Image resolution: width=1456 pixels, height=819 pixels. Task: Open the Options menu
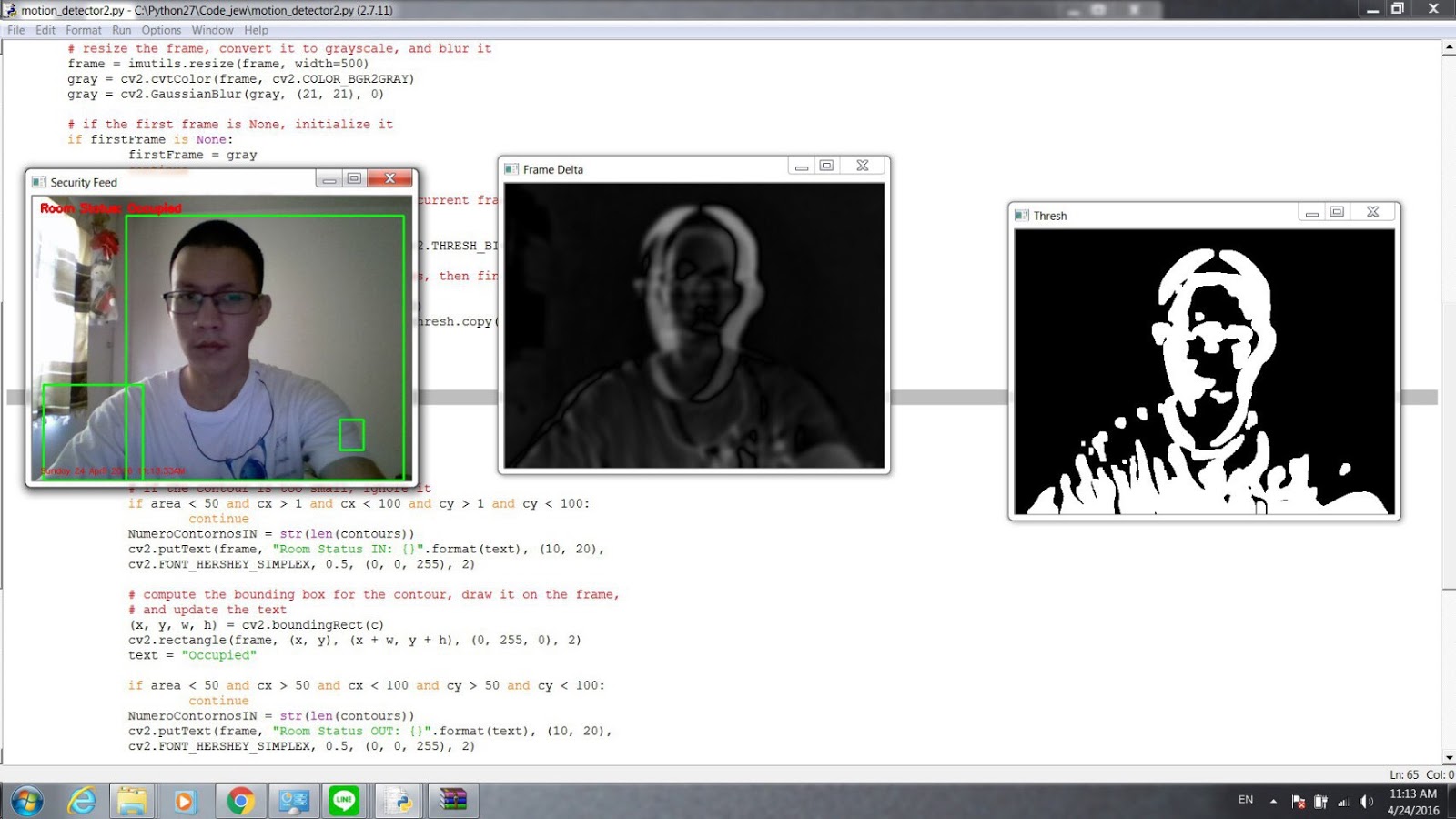(x=161, y=30)
